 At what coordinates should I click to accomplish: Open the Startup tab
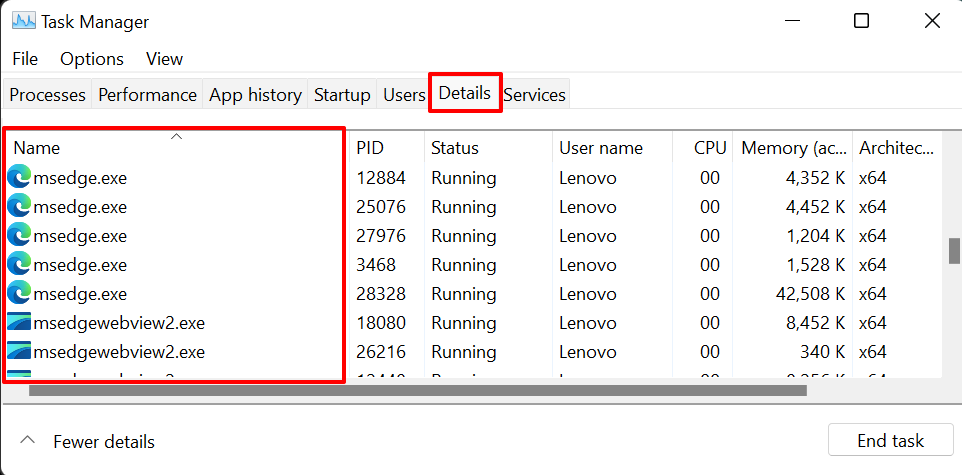342,95
